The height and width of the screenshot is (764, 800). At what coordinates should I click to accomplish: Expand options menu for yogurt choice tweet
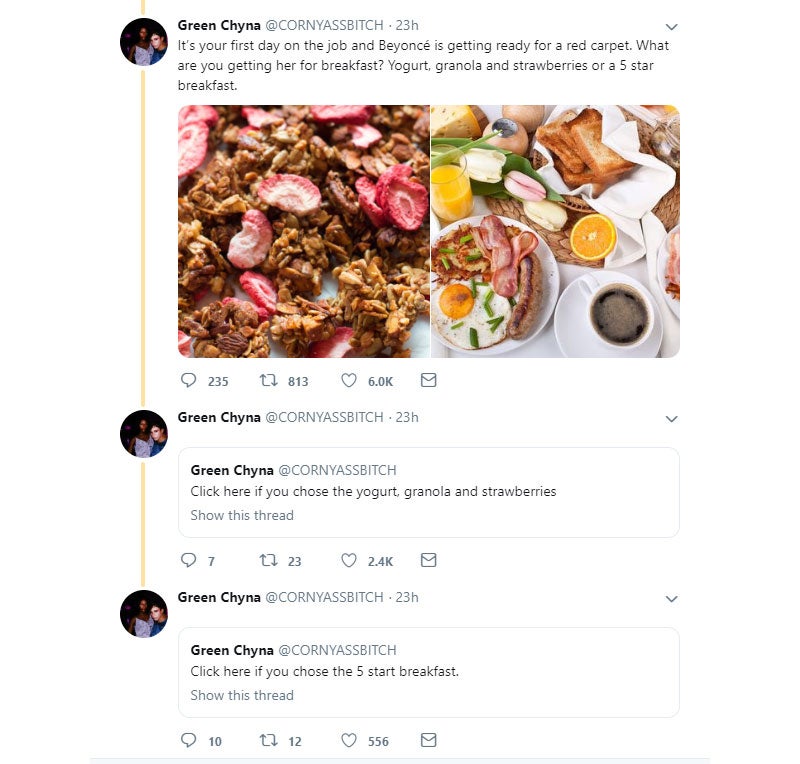point(671,419)
